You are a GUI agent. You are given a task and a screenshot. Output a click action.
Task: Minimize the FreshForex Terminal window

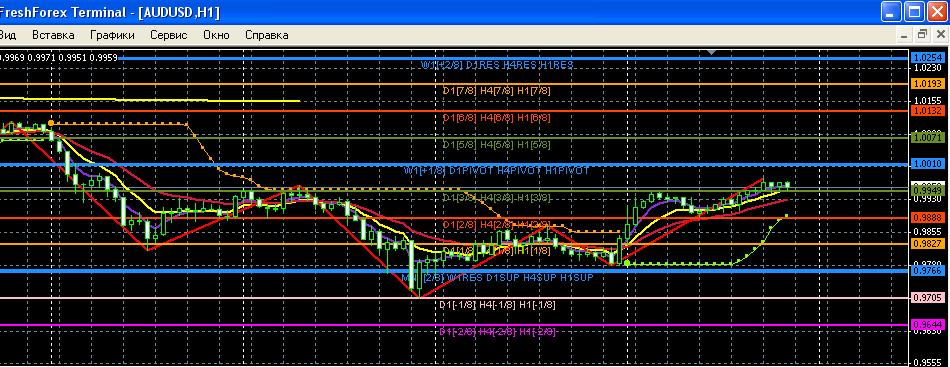(891, 12)
